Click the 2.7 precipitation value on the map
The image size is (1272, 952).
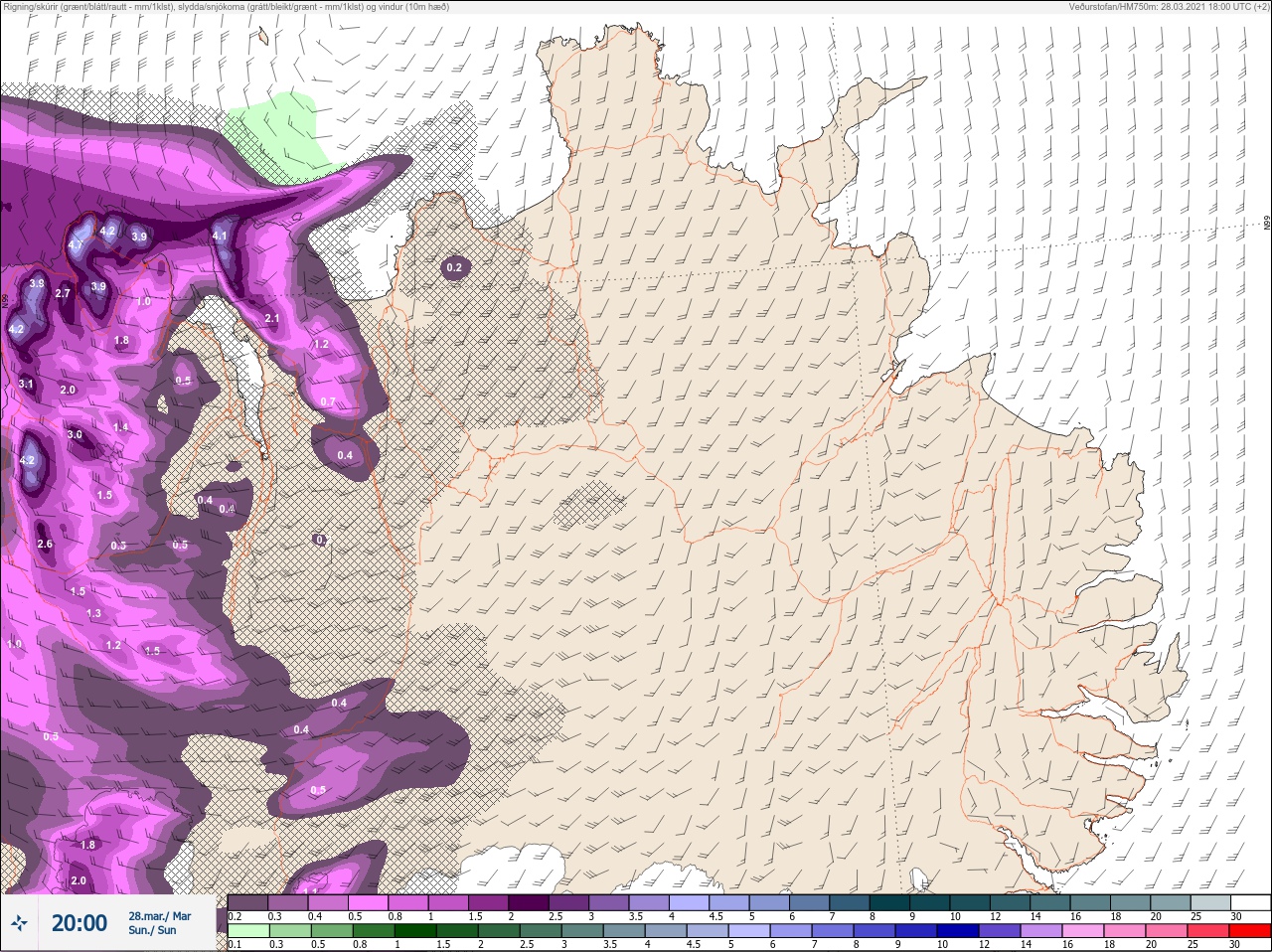coord(63,293)
